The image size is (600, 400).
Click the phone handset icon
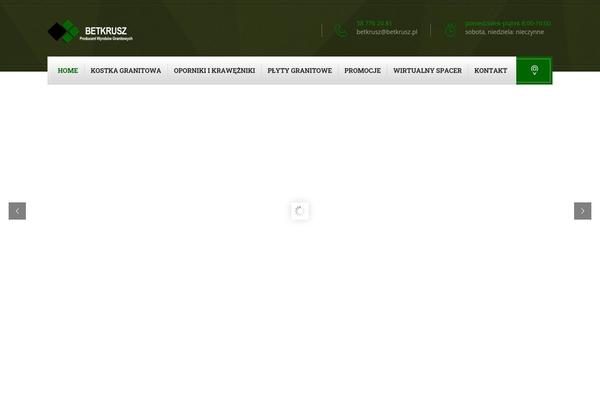click(341, 30)
